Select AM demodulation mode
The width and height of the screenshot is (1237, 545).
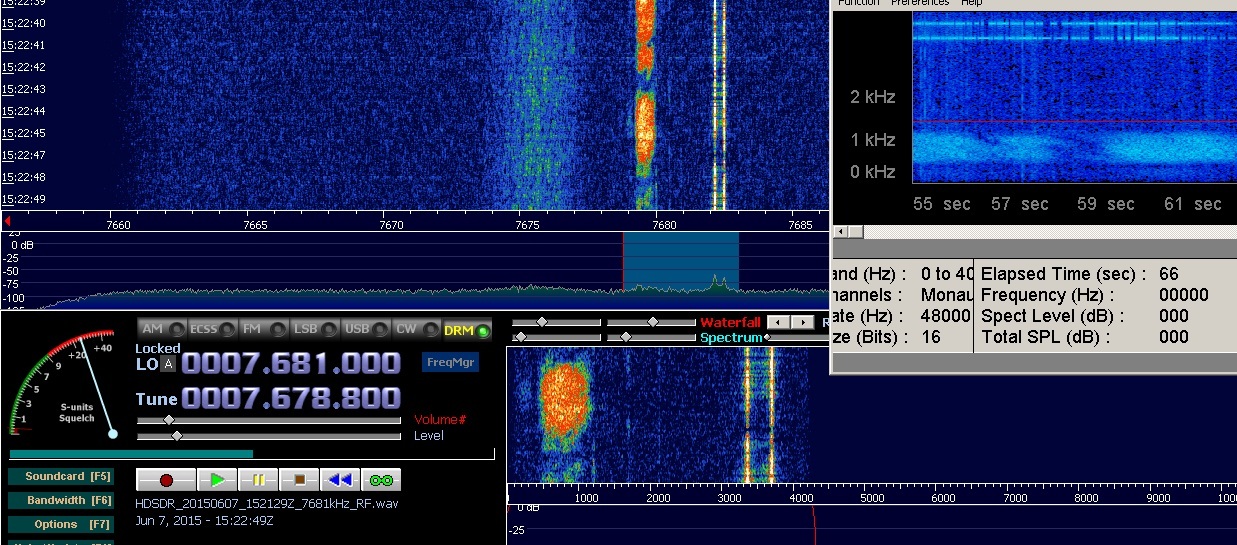(x=162, y=329)
